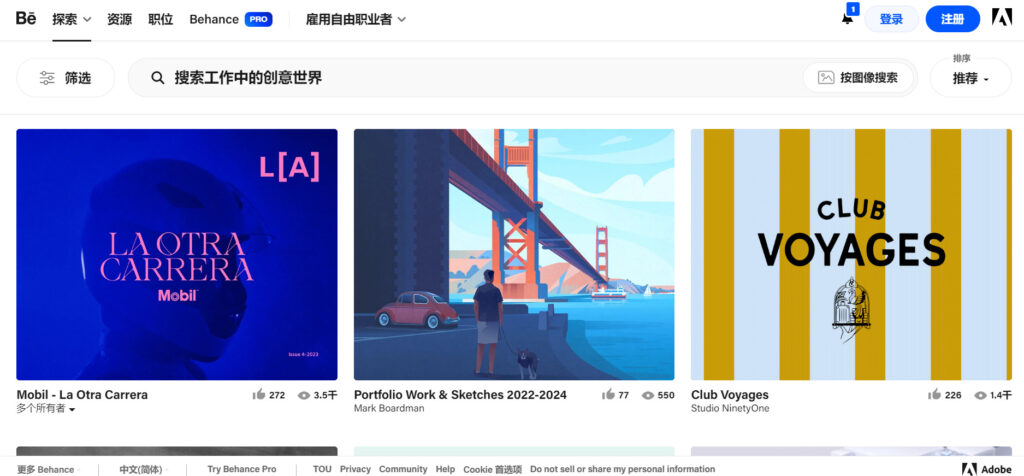Image resolution: width=1024 pixels, height=476 pixels.
Task: Click the image icon in the image-search button
Action: point(825,78)
